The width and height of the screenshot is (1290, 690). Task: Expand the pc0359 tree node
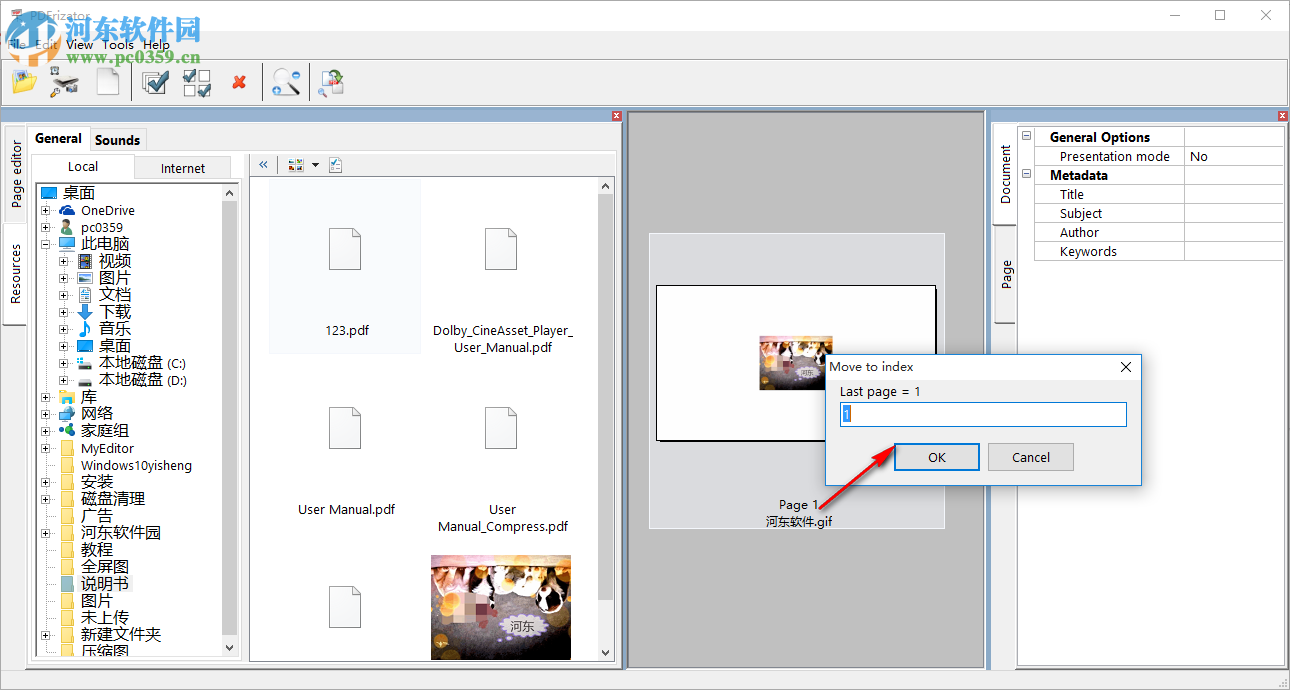pyautogui.click(x=45, y=227)
